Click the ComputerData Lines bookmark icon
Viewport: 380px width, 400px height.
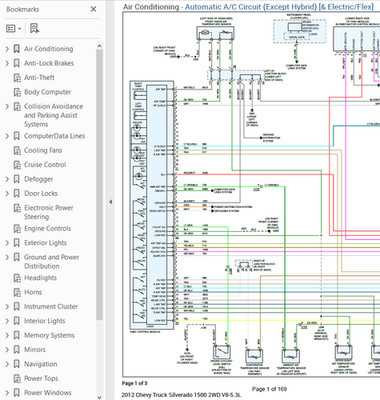[17, 136]
